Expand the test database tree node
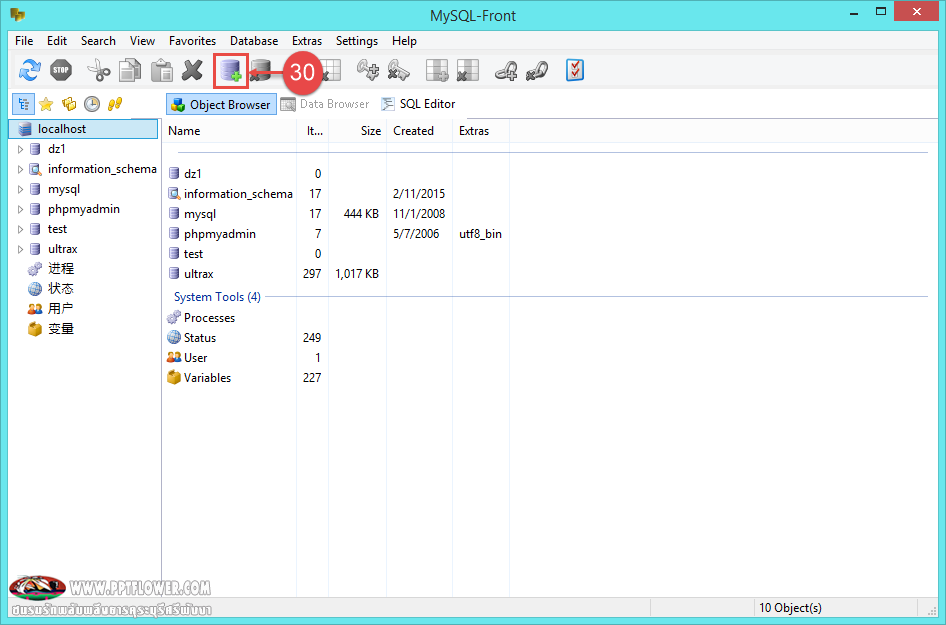The image size is (946, 625). point(21,229)
